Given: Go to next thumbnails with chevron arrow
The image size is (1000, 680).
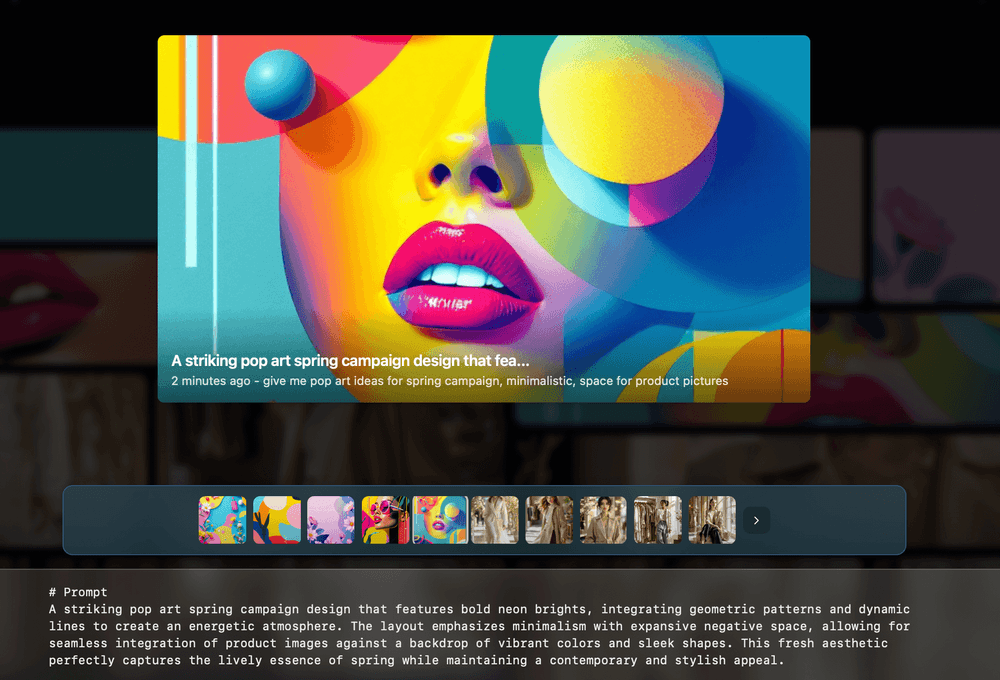Looking at the screenshot, I should click(x=756, y=520).
